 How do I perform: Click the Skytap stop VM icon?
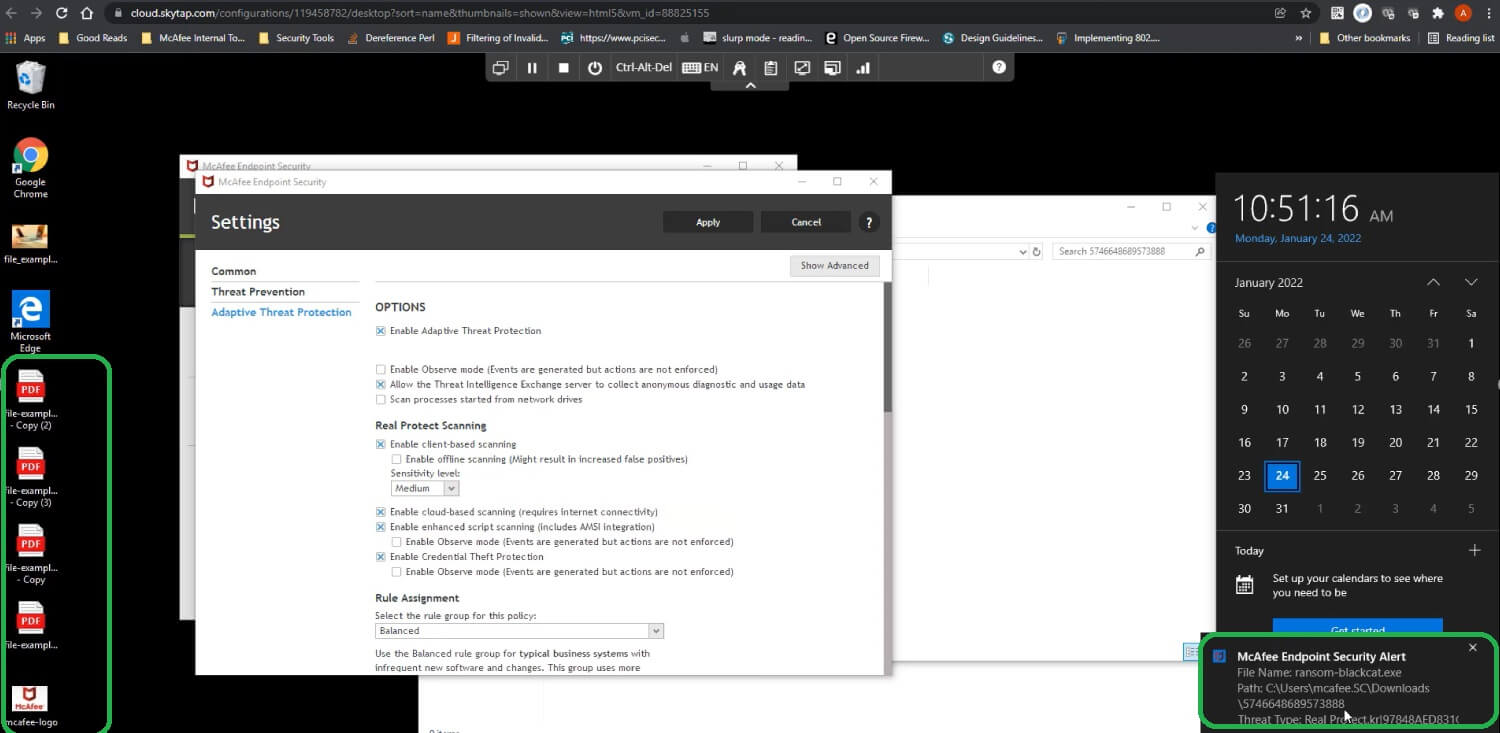(563, 68)
